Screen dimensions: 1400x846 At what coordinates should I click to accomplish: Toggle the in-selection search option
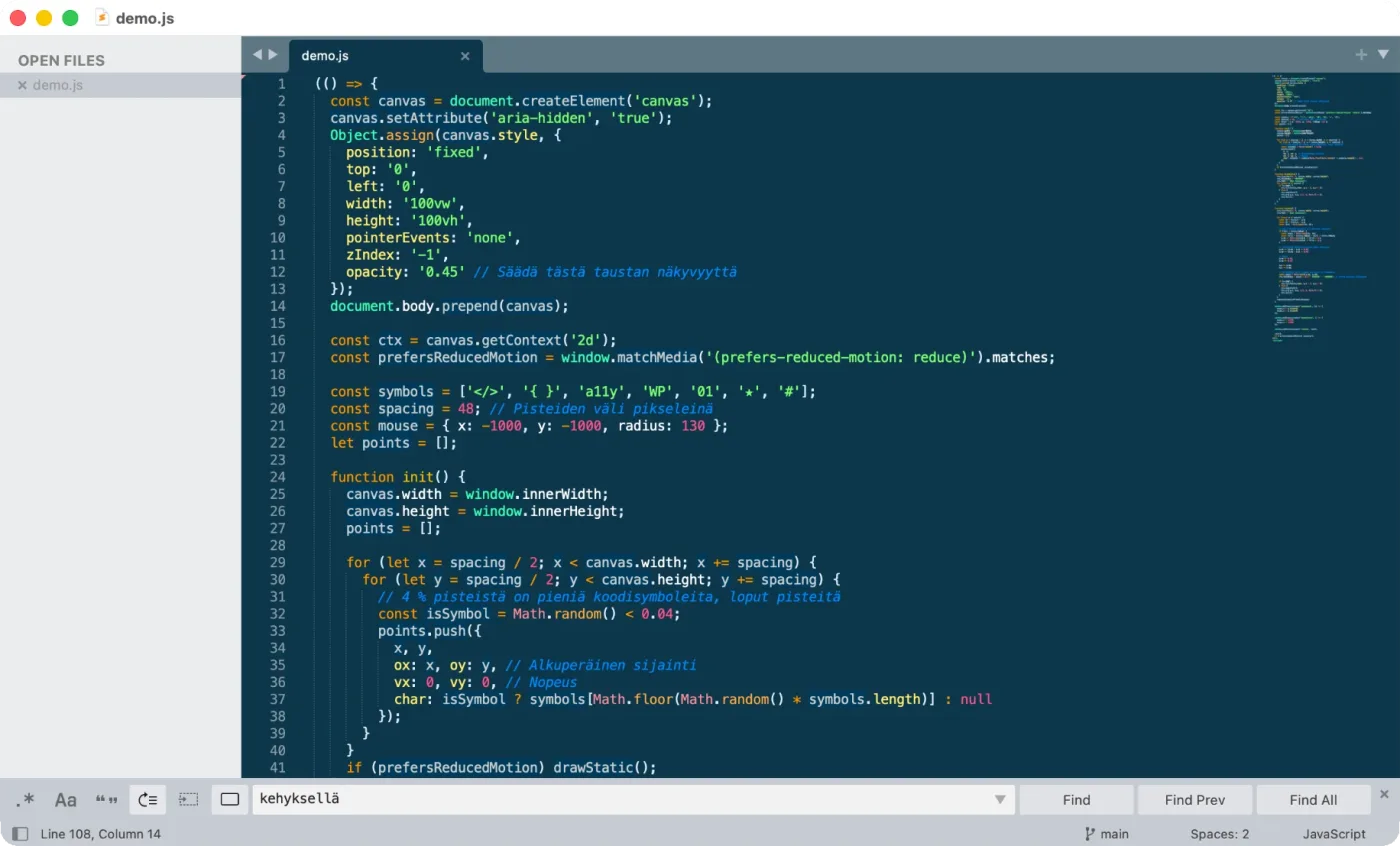[x=189, y=799]
